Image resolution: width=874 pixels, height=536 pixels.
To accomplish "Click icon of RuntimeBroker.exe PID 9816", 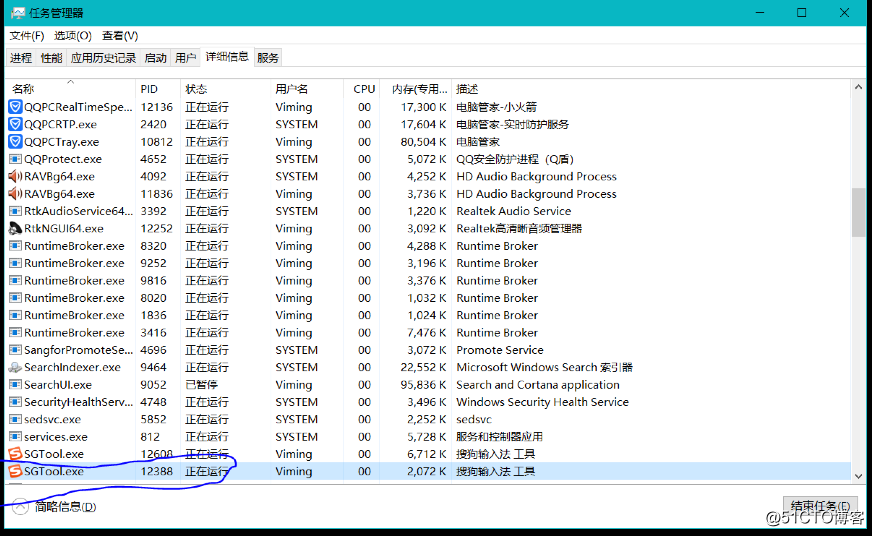I will tap(16, 280).
